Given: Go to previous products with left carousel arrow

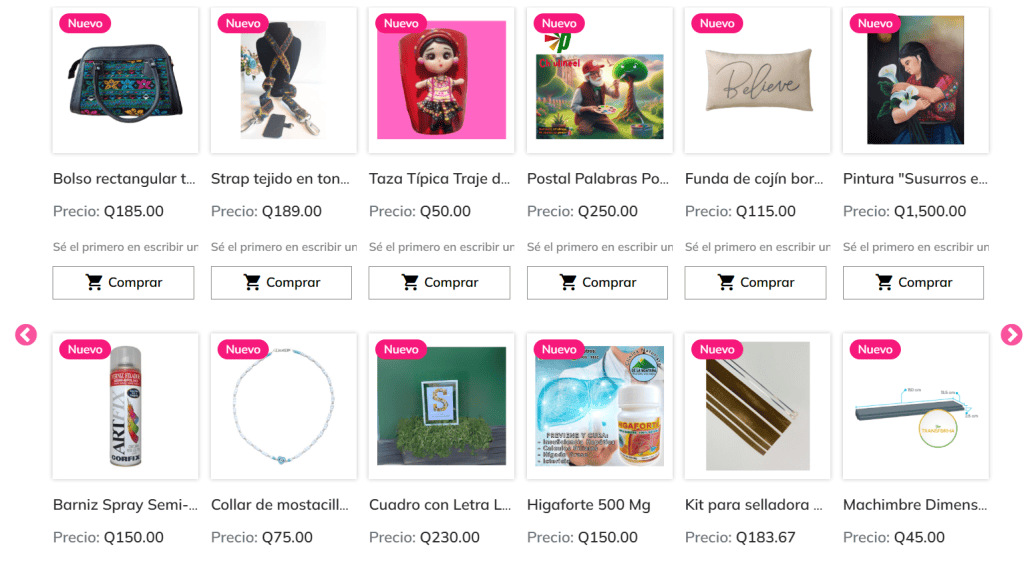Looking at the screenshot, I should pyautogui.click(x=26, y=335).
